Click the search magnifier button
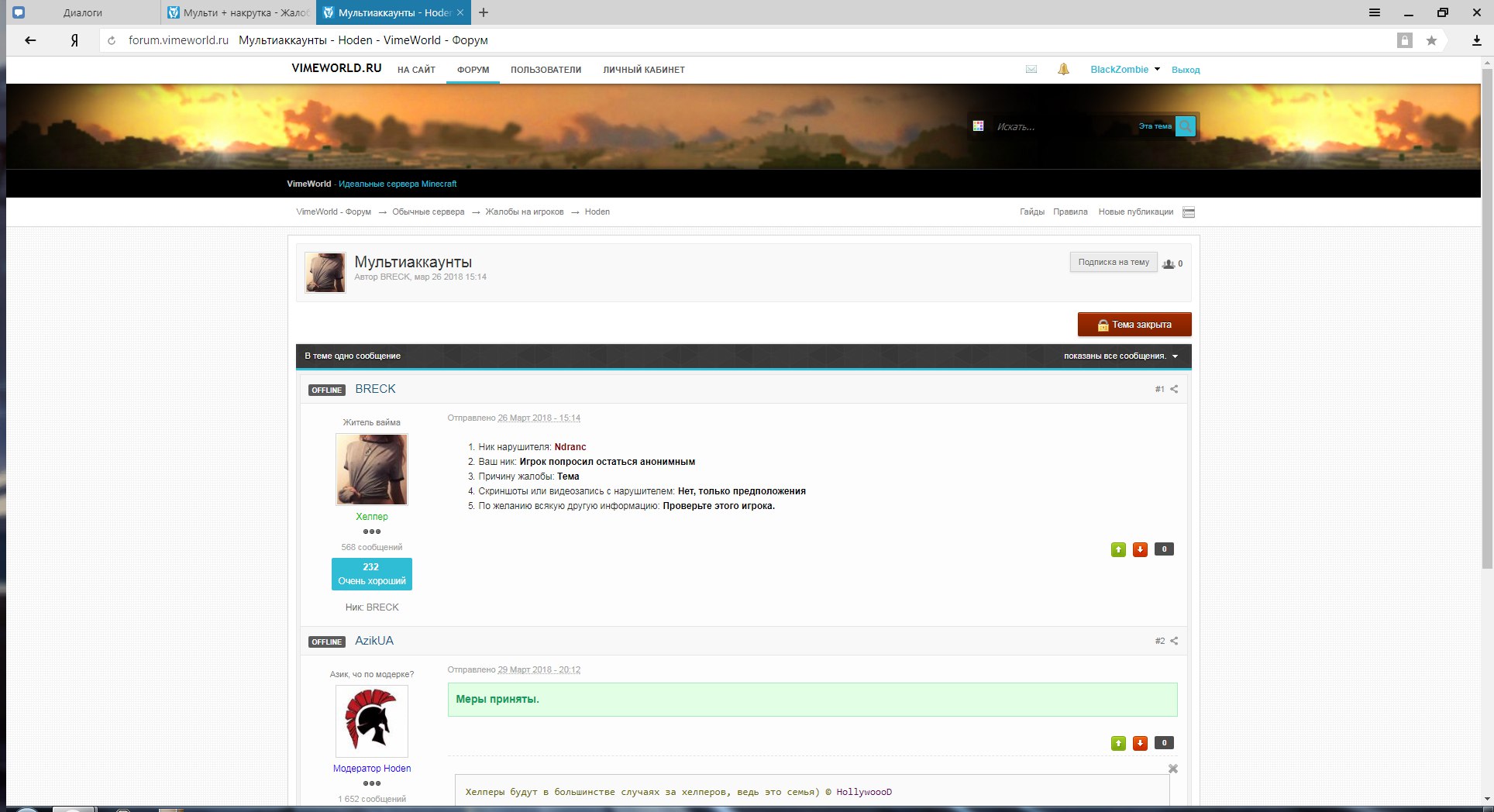This screenshot has height=812, width=1494. click(x=1186, y=126)
